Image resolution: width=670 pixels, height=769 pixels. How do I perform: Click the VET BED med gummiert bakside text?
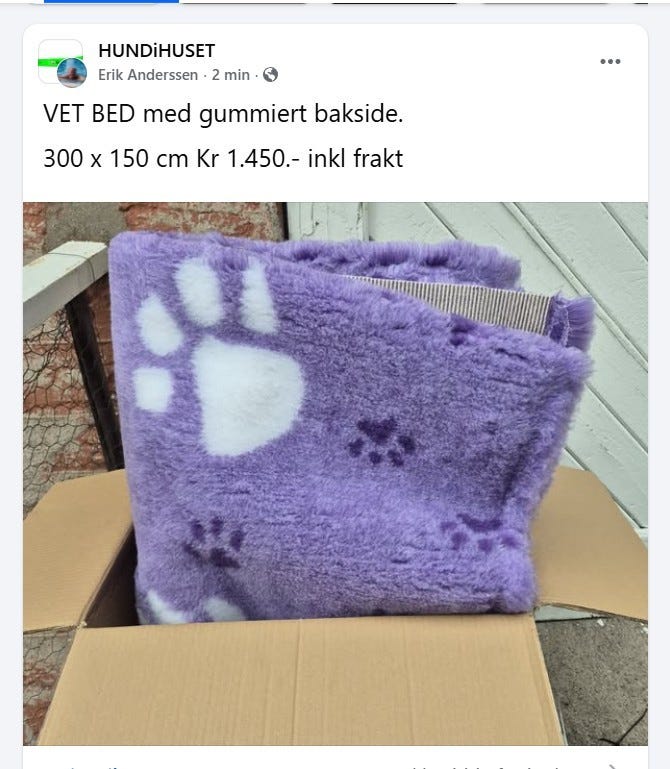coord(223,114)
